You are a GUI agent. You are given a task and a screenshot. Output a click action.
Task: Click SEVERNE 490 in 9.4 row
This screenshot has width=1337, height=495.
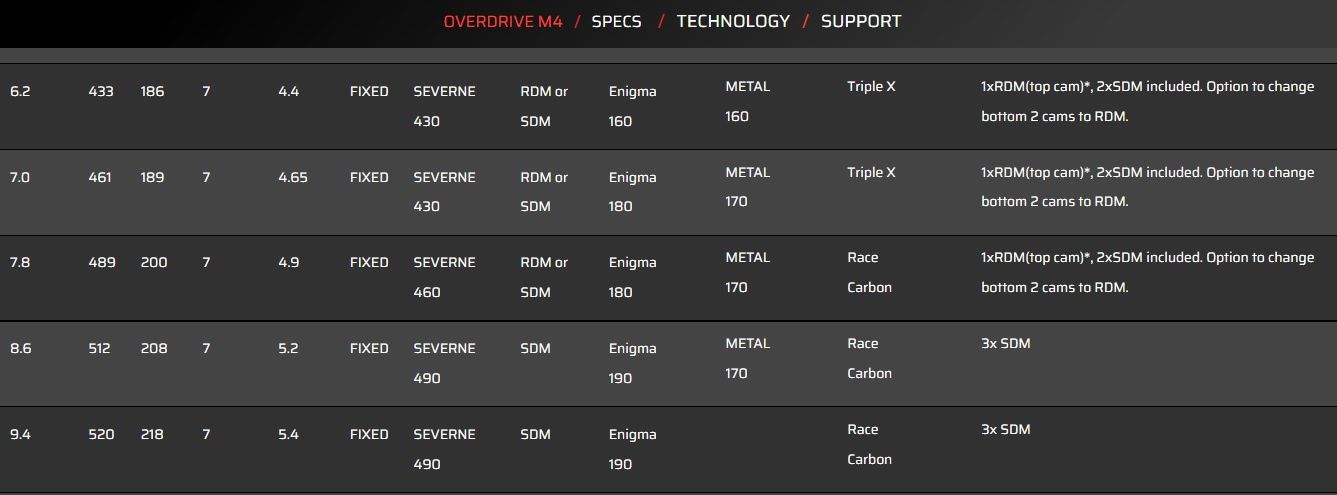pos(444,449)
